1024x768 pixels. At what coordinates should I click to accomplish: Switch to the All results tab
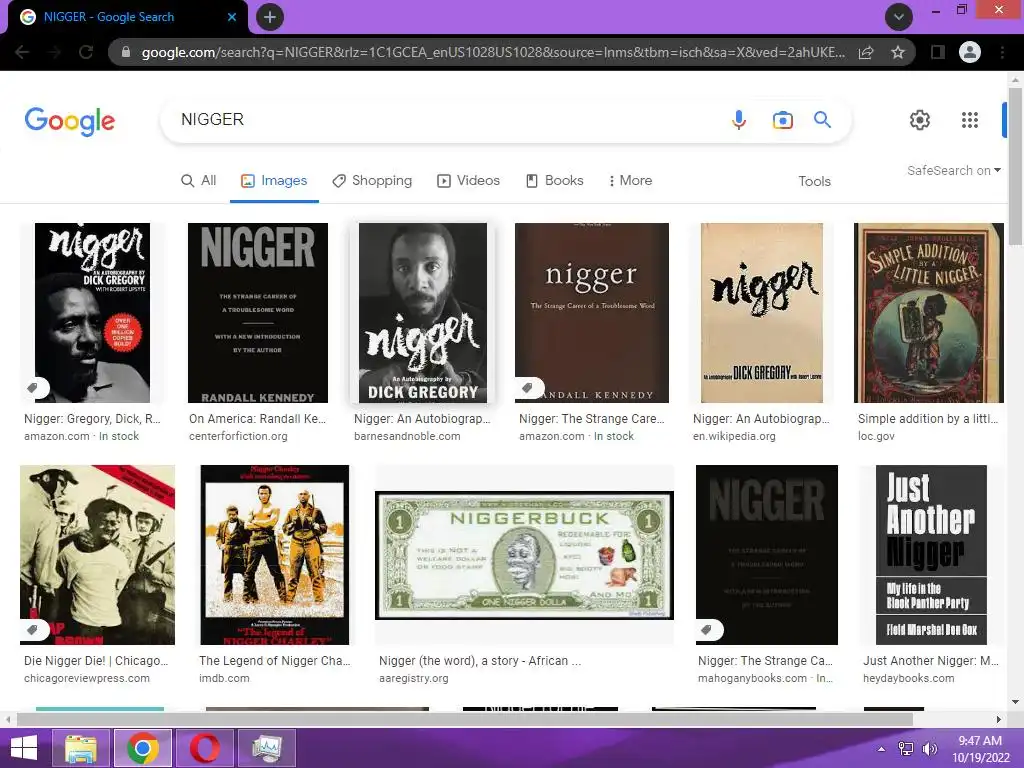click(199, 181)
